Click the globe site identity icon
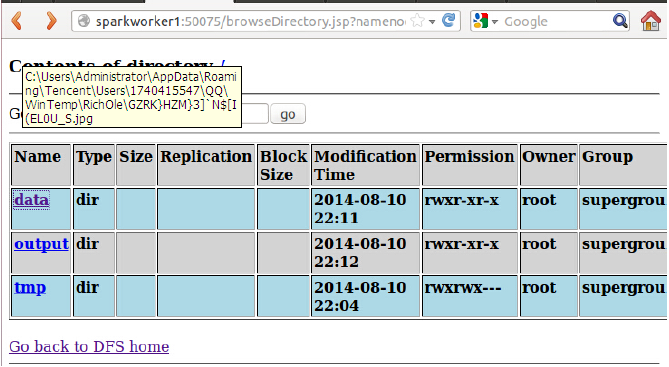669x367 pixels. pos(84,21)
